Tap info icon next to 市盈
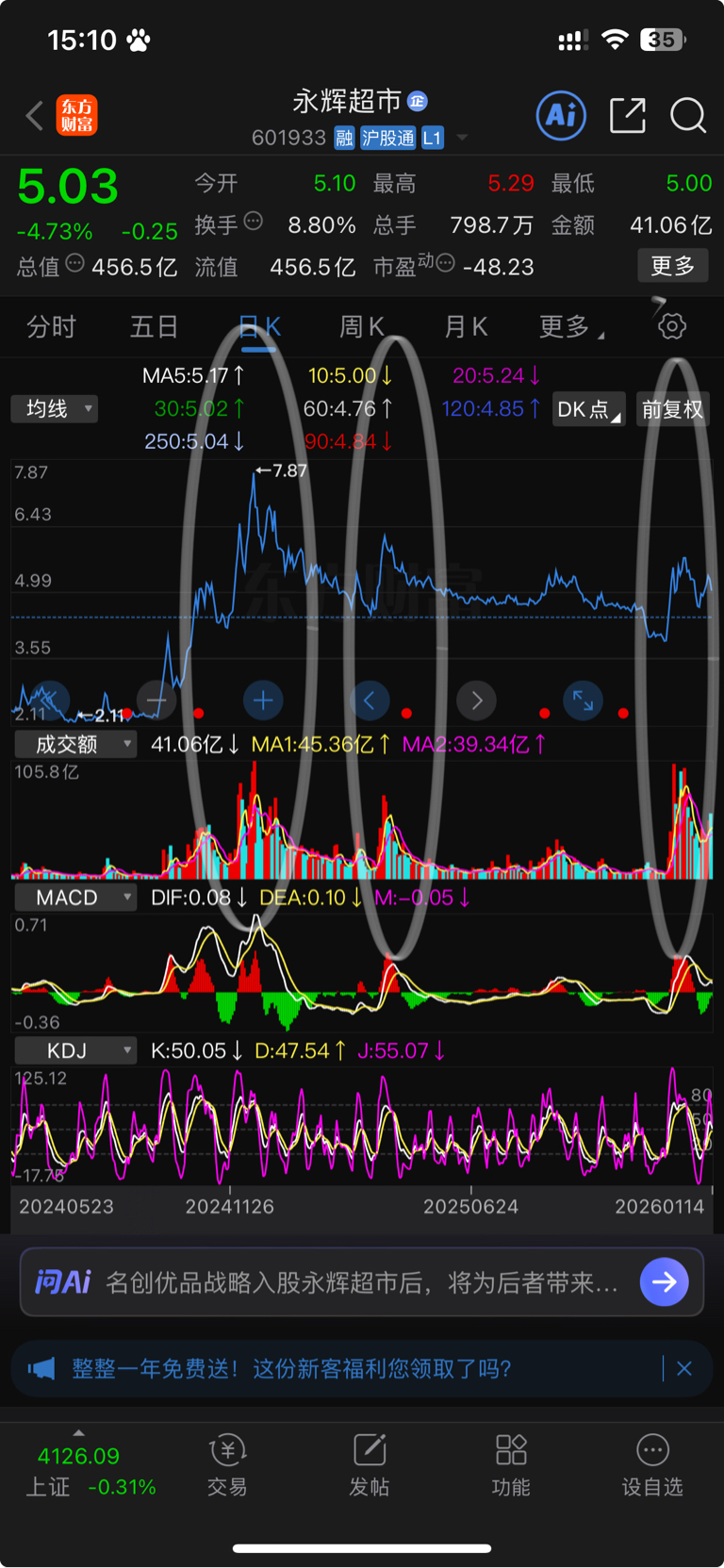Viewport: 724px width, 1568px height. (446, 263)
